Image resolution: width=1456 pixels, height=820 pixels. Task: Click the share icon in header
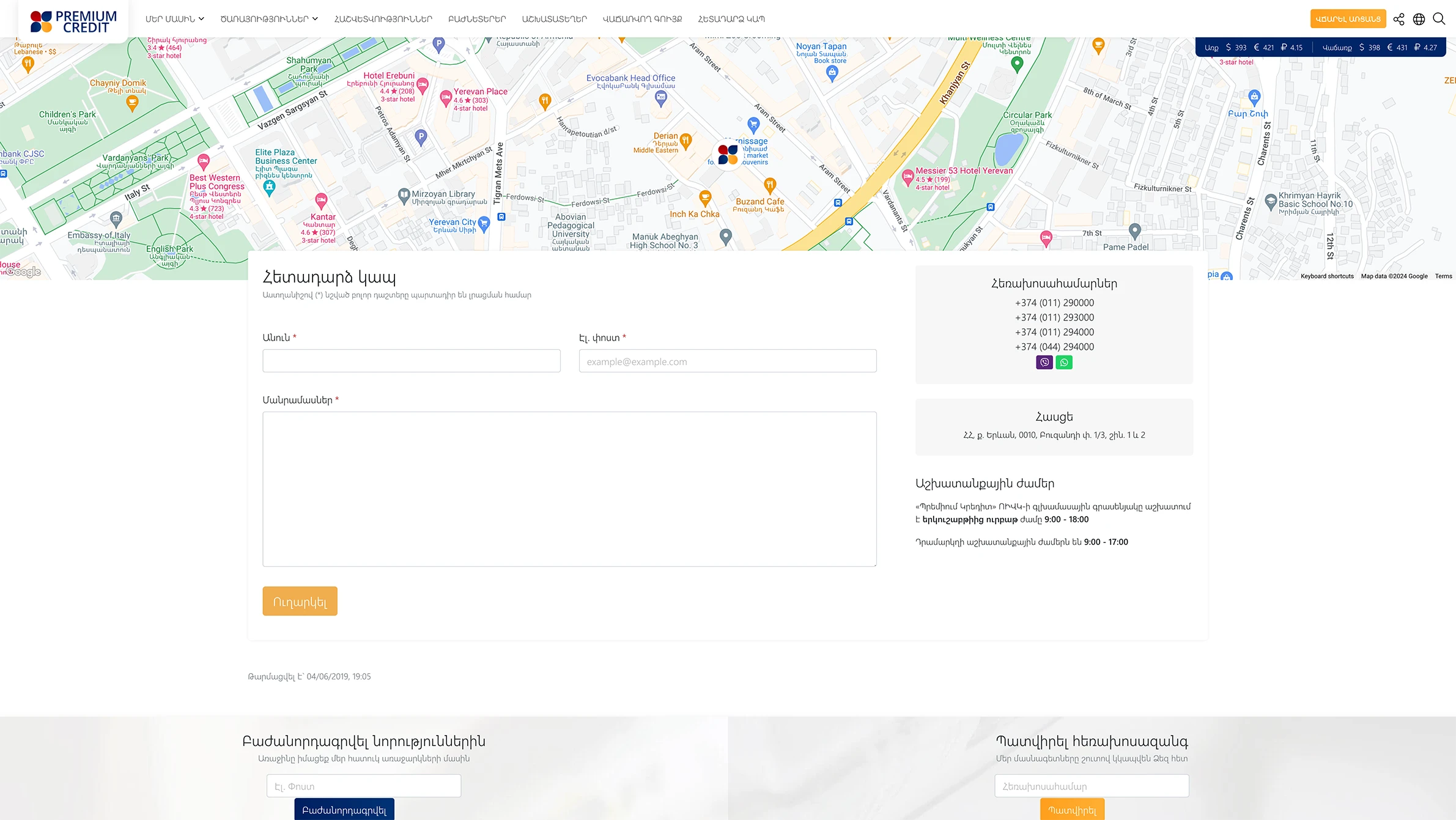[1399, 19]
